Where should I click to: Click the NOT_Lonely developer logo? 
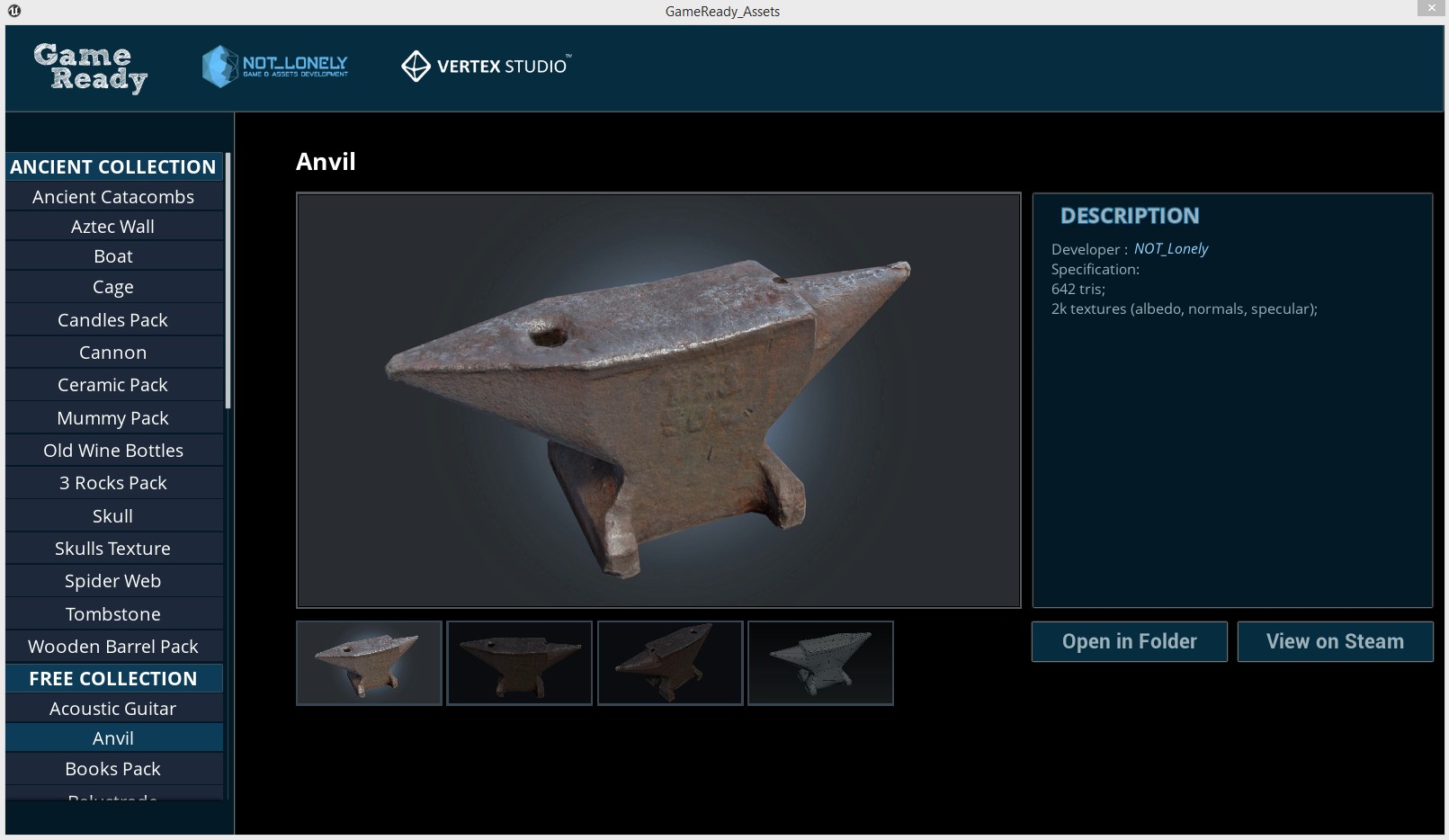pyautogui.click(x=275, y=67)
